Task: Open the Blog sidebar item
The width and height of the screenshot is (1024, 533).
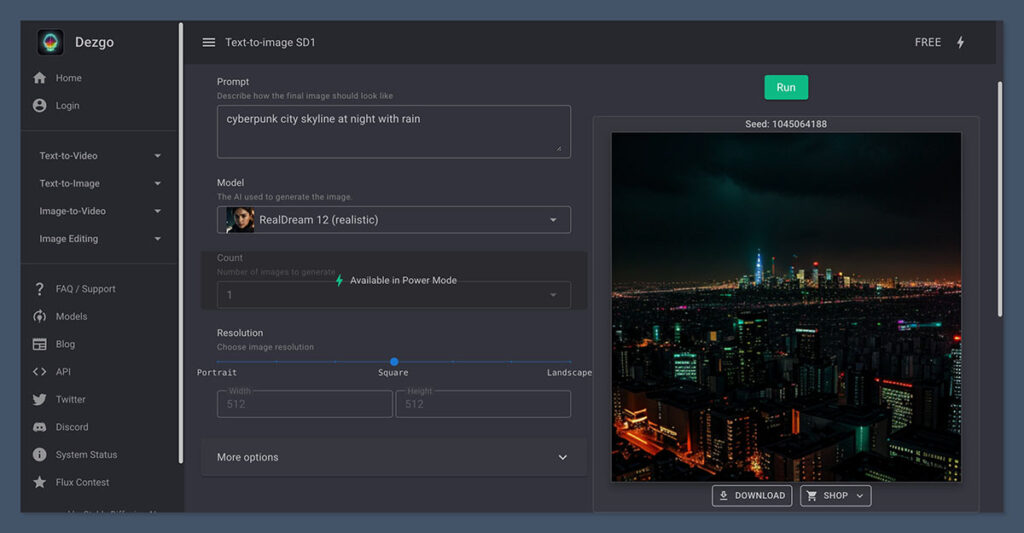Action: pos(65,344)
